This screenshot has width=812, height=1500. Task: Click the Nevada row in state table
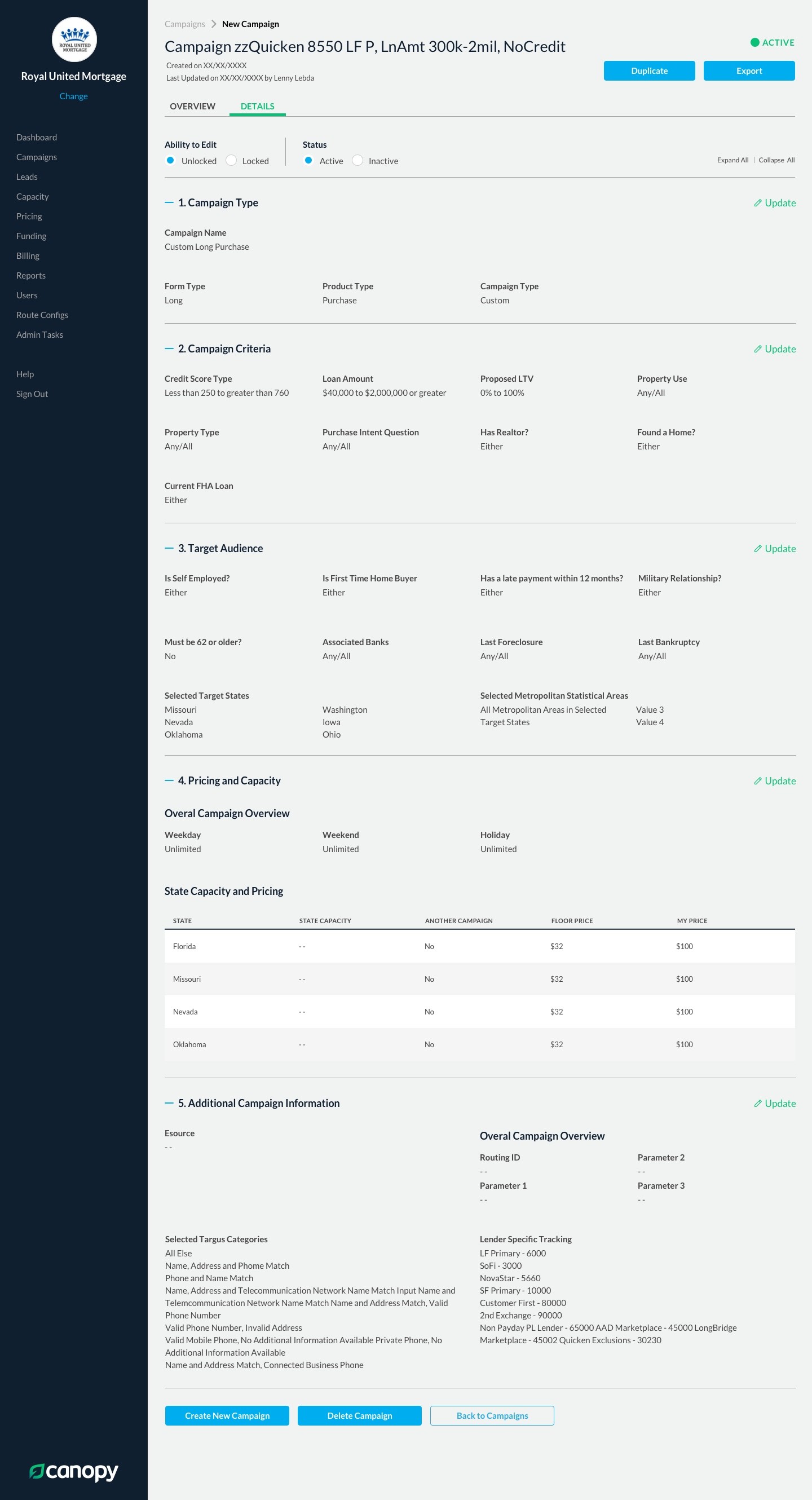click(480, 1012)
